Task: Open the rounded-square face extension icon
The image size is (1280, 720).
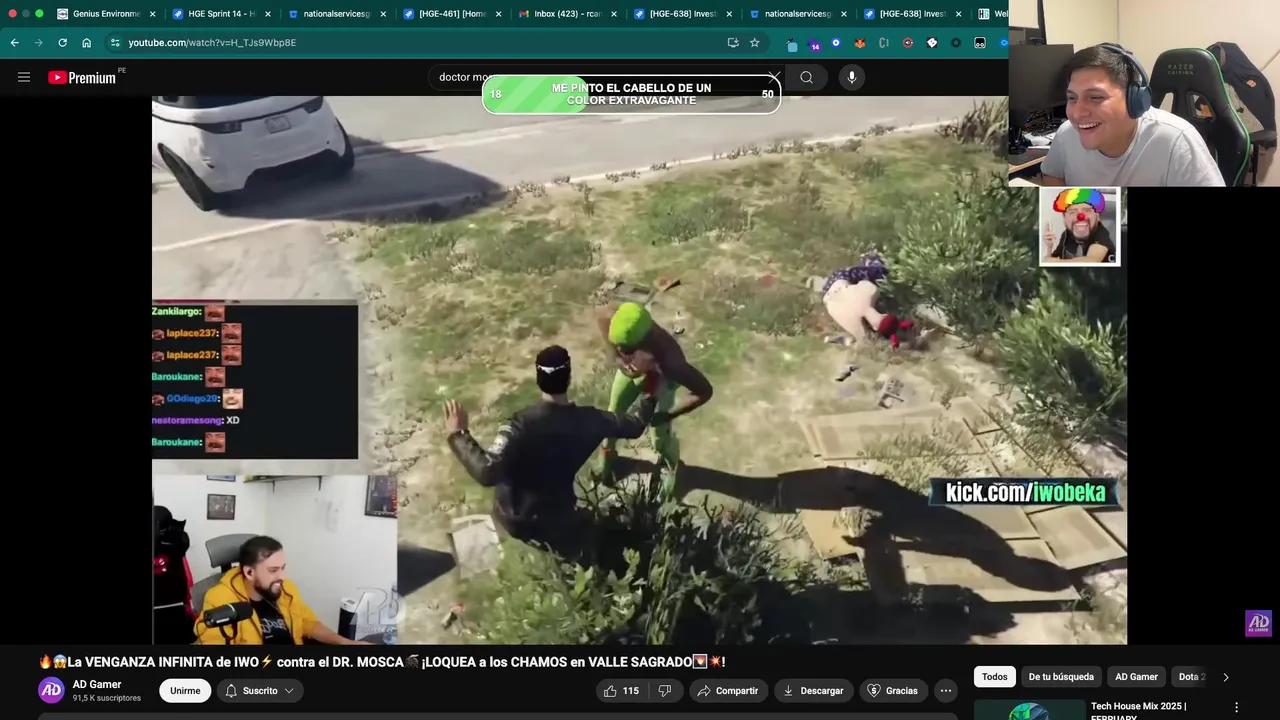Action: pos(980,43)
